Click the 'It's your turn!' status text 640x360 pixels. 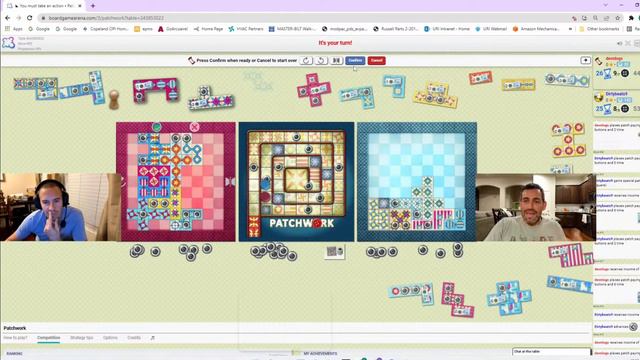click(x=335, y=43)
